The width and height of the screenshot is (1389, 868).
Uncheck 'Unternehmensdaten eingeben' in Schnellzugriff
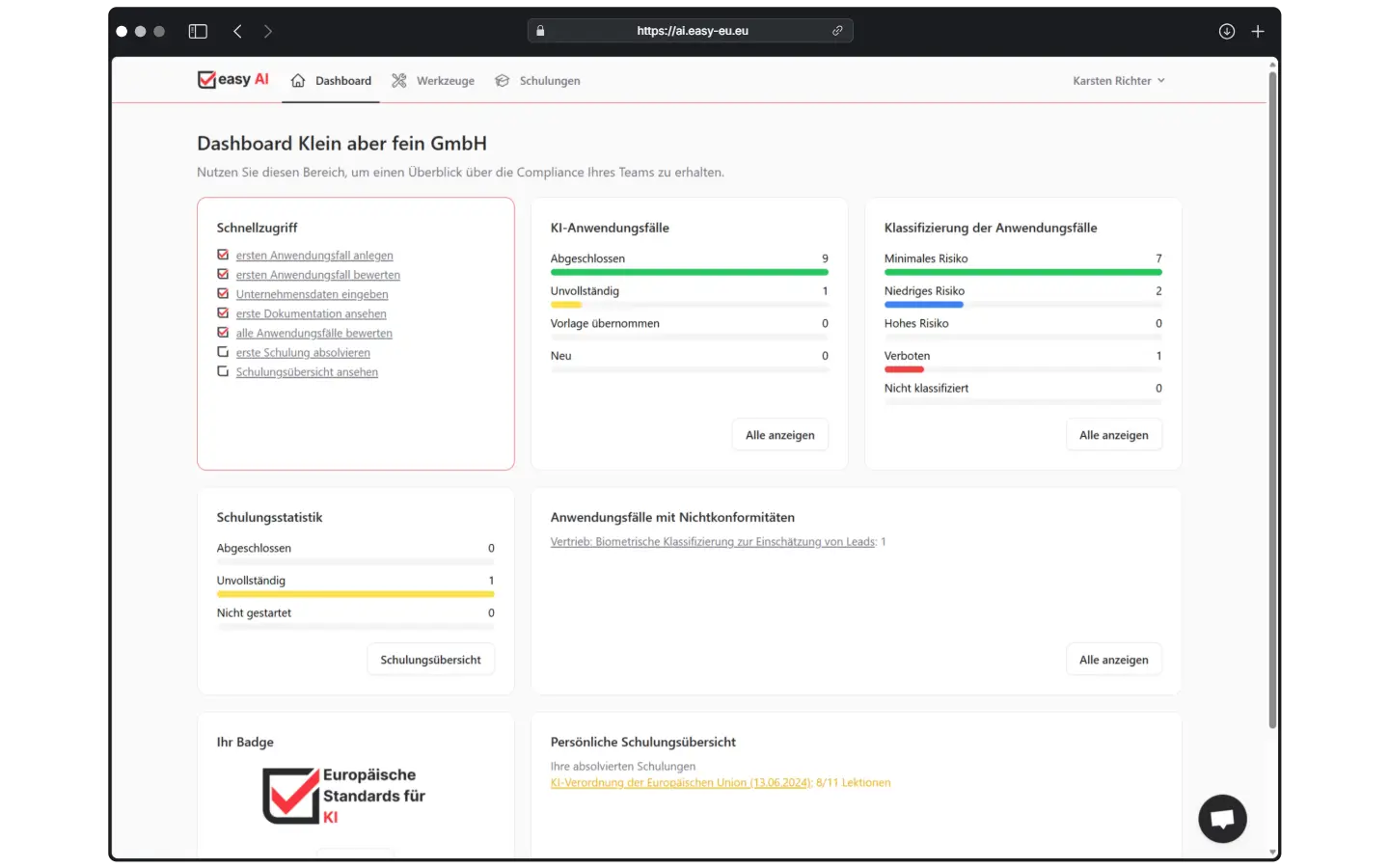point(223,294)
